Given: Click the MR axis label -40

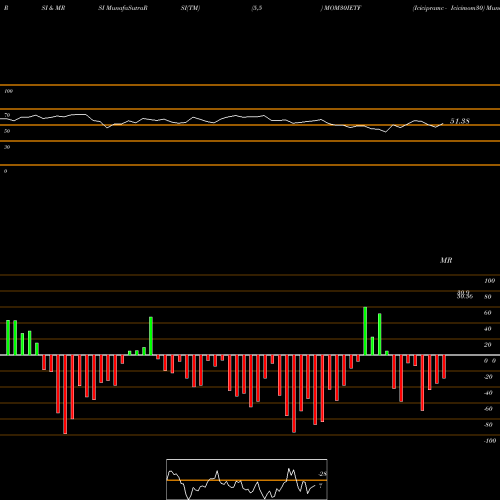Looking at the screenshot, I should [x=488, y=393].
